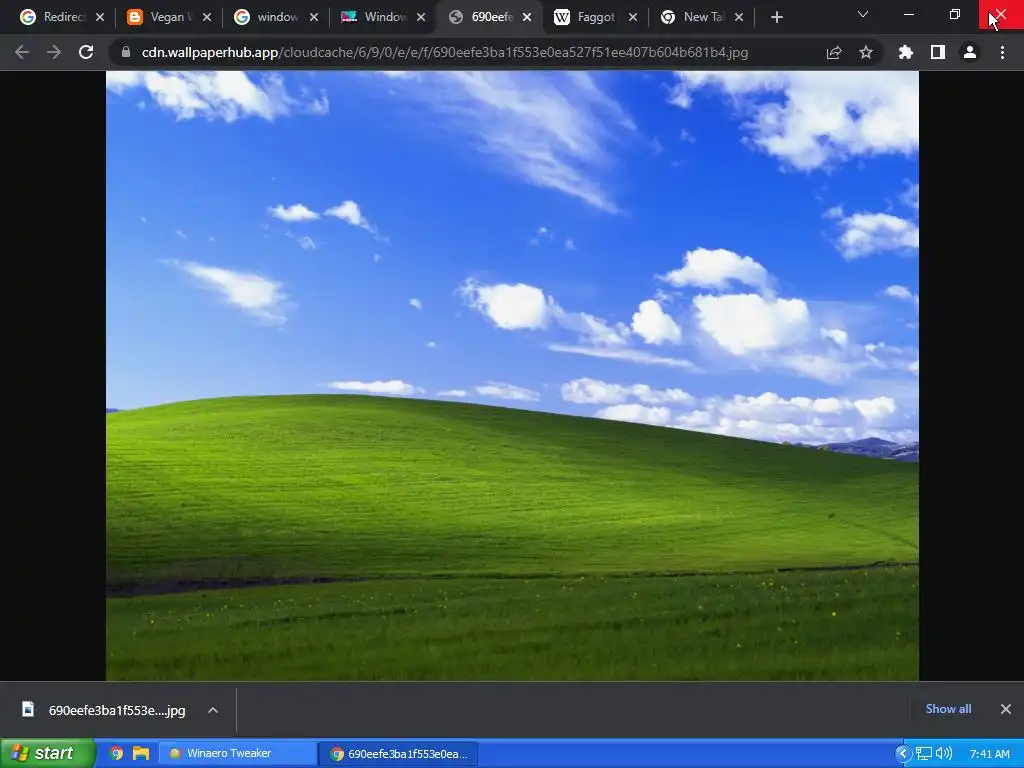Close the Google 'window' tab
The width and height of the screenshot is (1024, 768).
pos(314,17)
